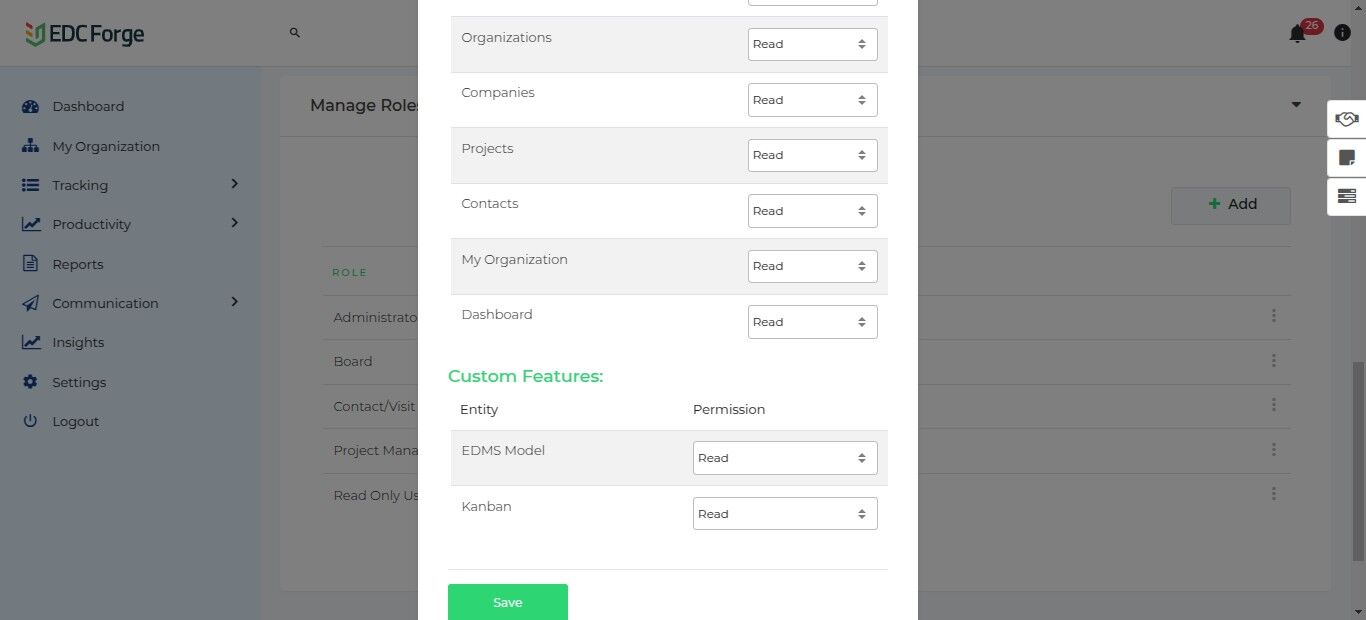Viewport: 1366px width, 620px height.
Task: Open the info icon in header
Action: click(1342, 34)
